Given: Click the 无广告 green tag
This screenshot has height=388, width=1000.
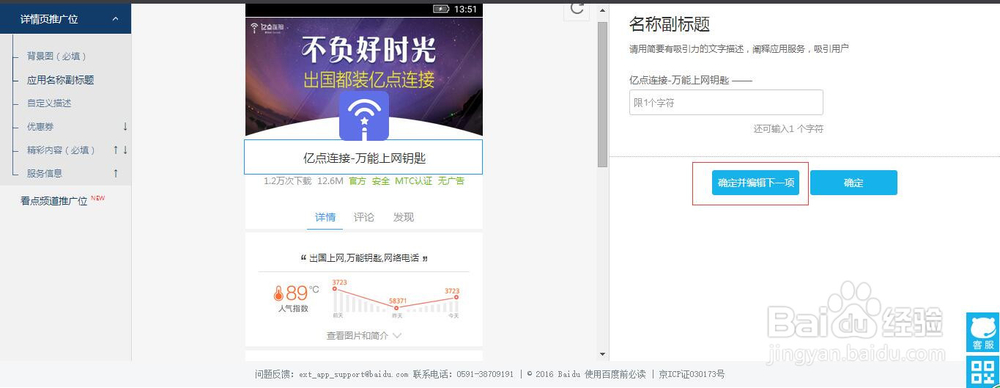Looking at the screenshot, I should click(x=451, y=181).
